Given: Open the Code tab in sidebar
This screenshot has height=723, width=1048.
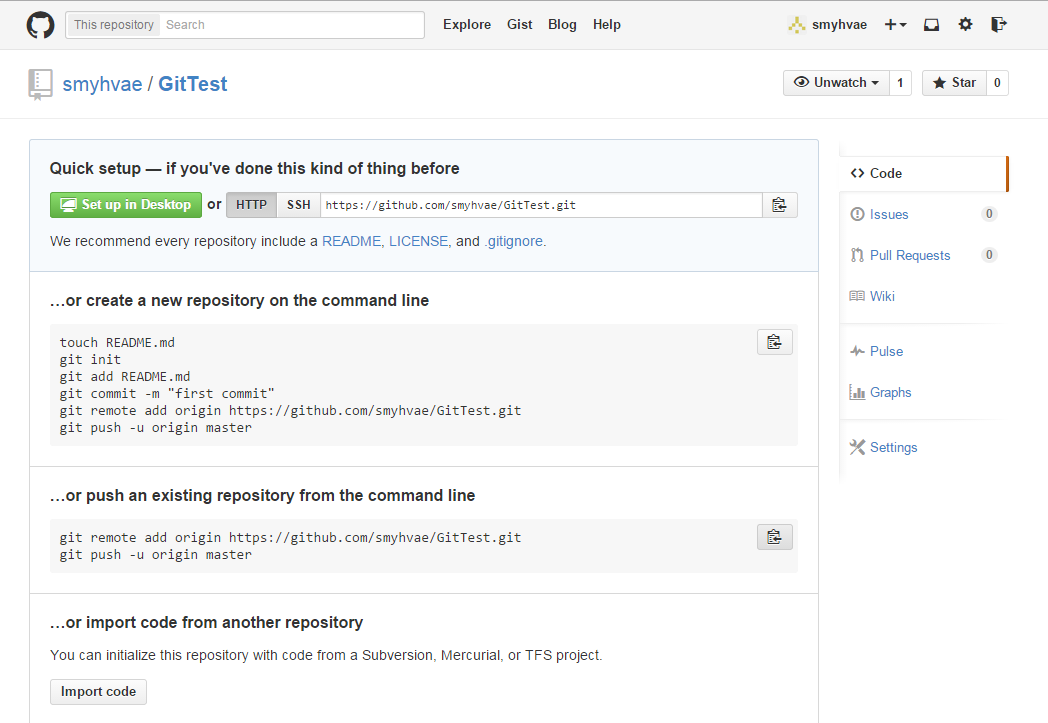Looking at the screenshot, I should (x=922, y=174).
